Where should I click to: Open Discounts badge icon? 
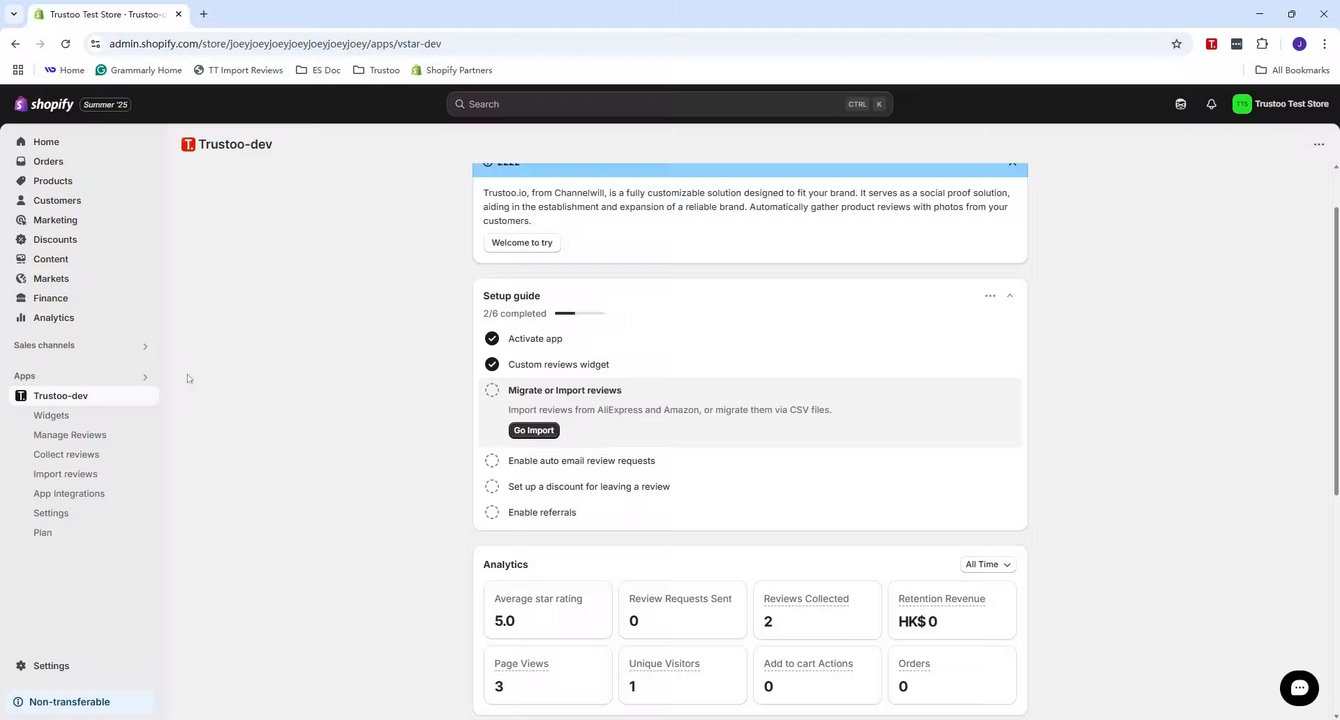20,239
